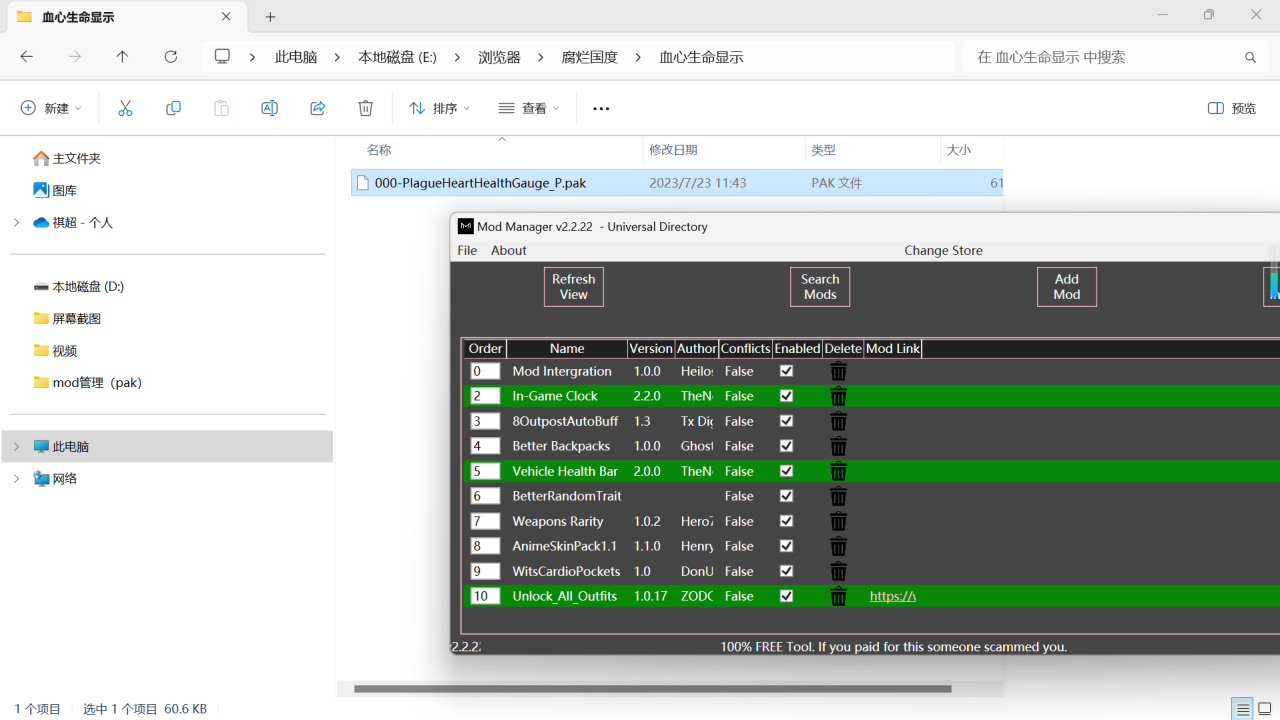This screenshot has width=1280, height=720.
Task: Expand the 网络 tree node
Action: click(x=16, y=478)
